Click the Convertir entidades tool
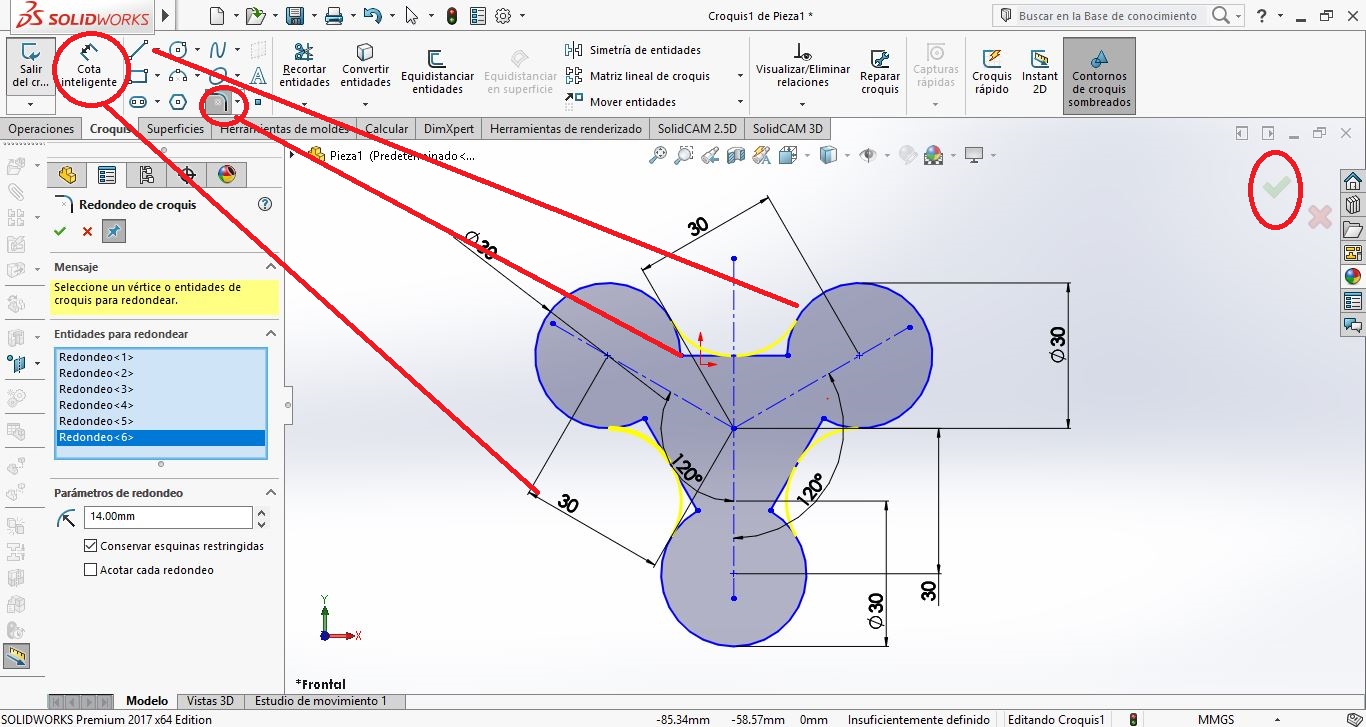This screenshot has width=1366, height=727. click(x=365, y=66)
